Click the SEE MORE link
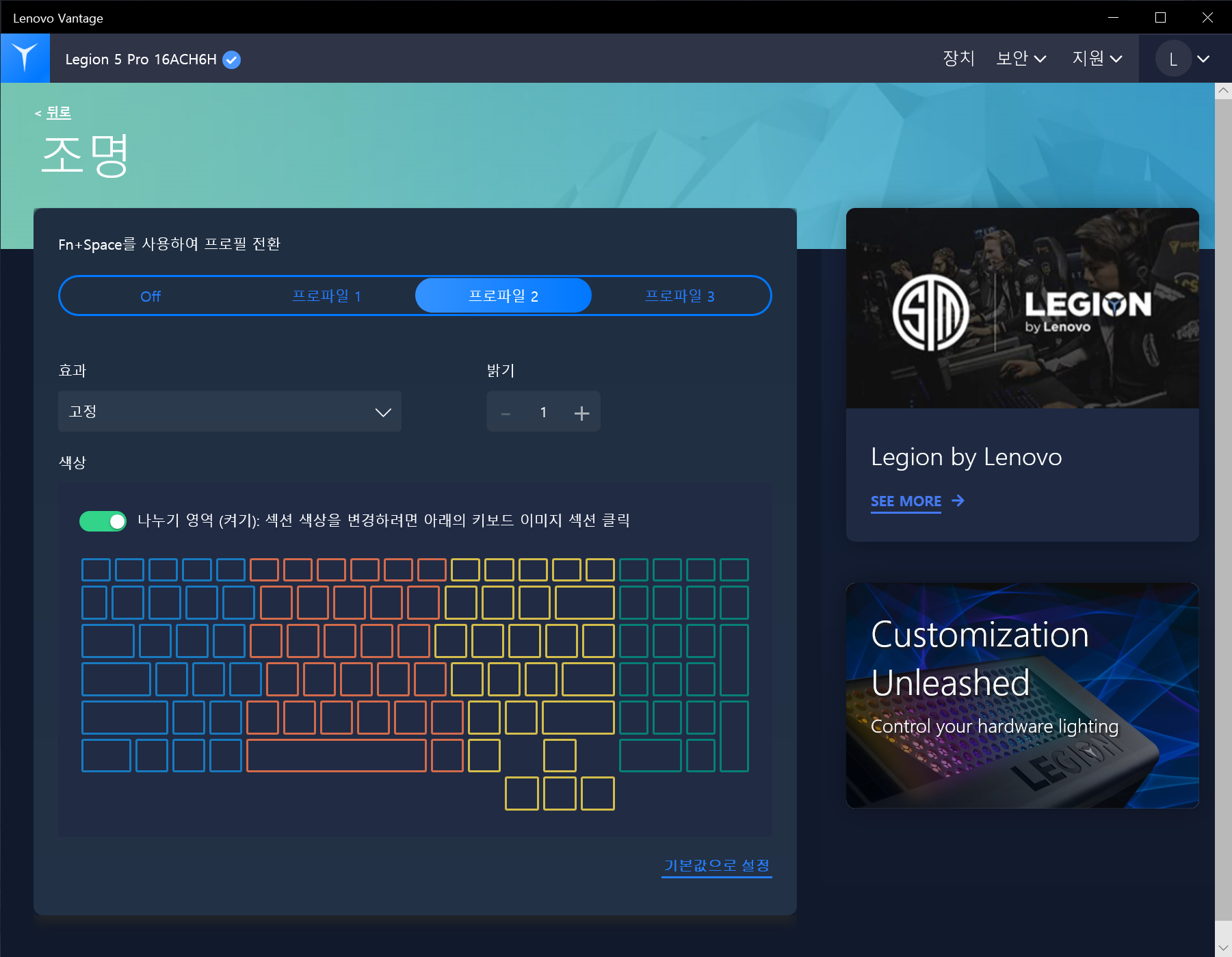Viewport: 1232px width, 957px height. coord(906,501)
